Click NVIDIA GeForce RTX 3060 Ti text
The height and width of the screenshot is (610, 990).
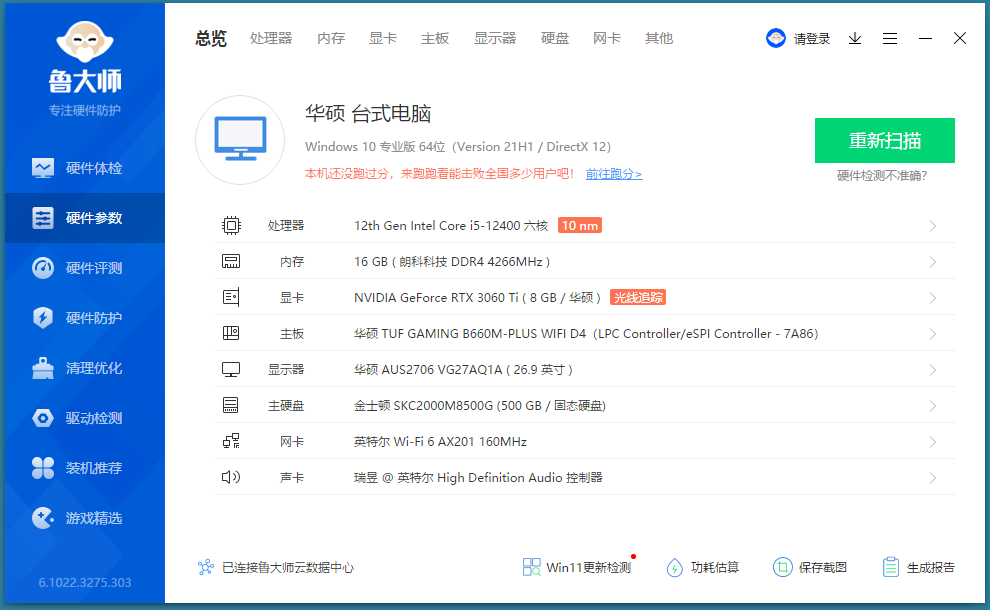click(477, 297)
